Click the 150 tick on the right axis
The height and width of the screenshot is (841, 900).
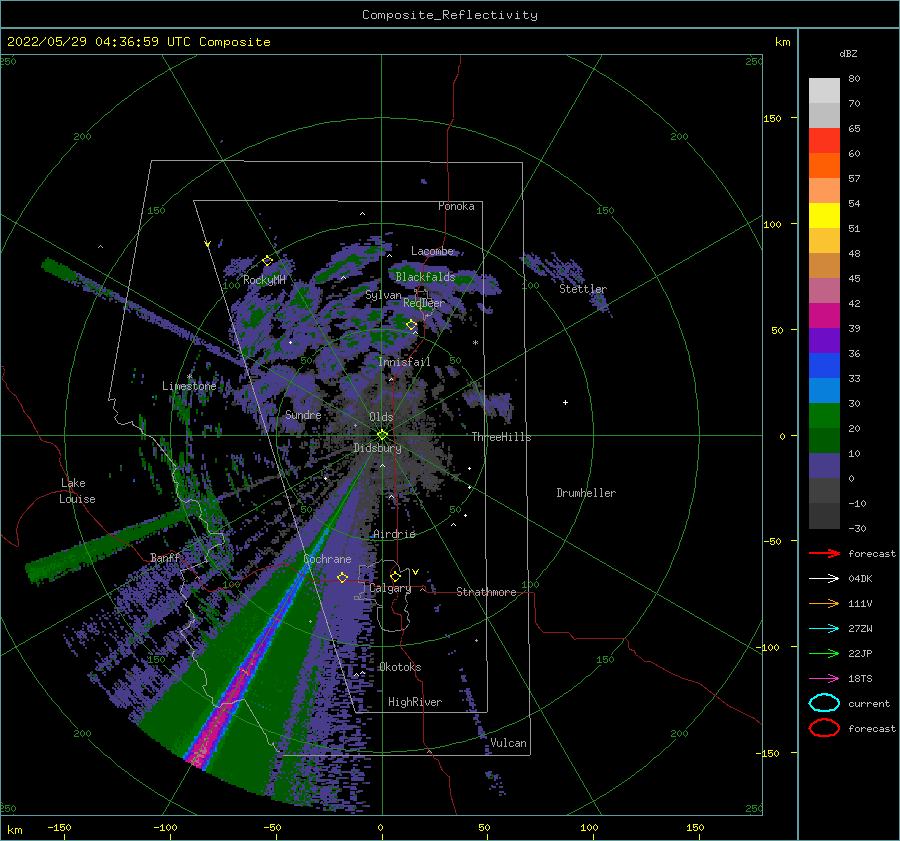pyautogui.click(x=772, y=118)
